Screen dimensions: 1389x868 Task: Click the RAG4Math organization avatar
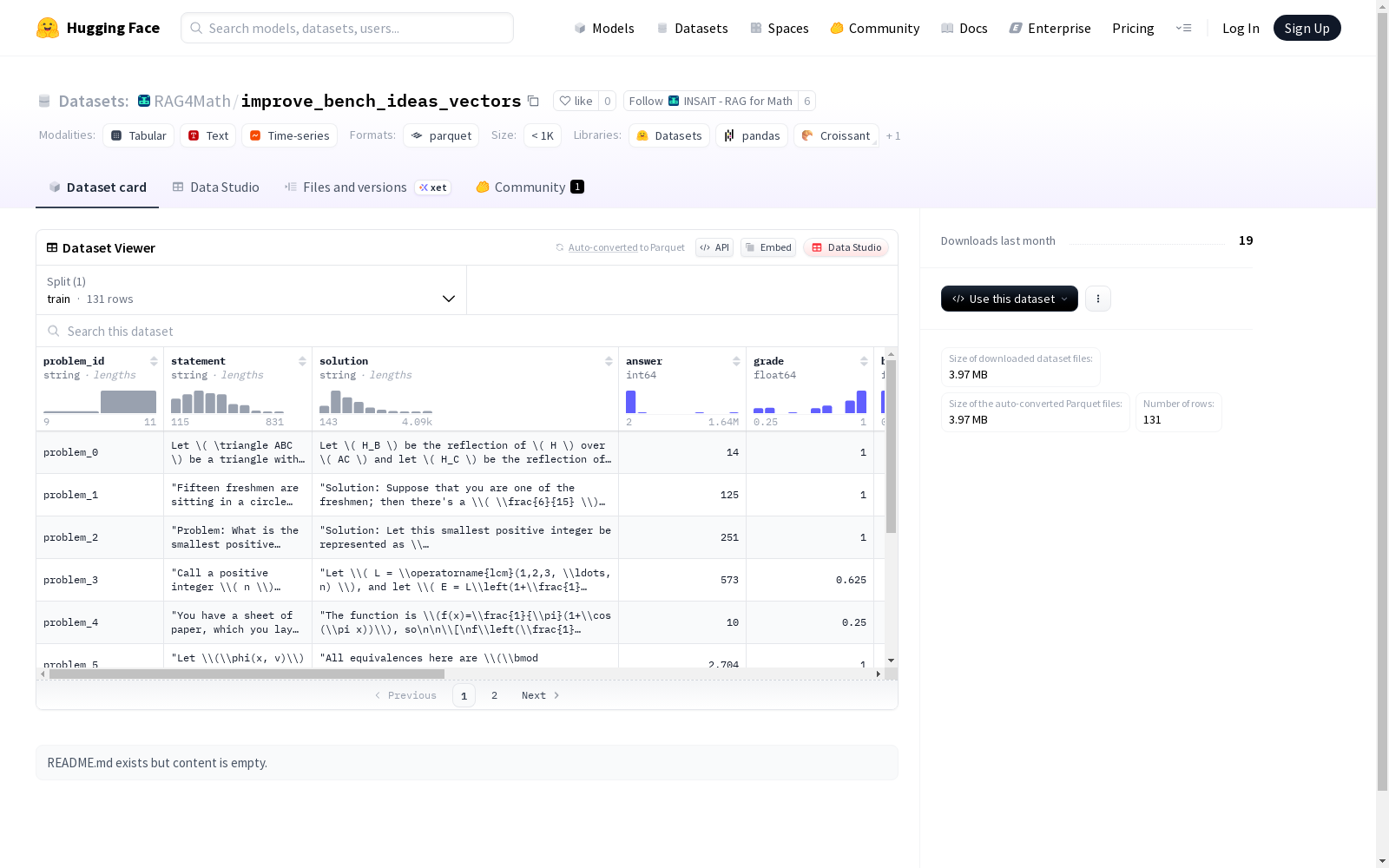(144, 101)
